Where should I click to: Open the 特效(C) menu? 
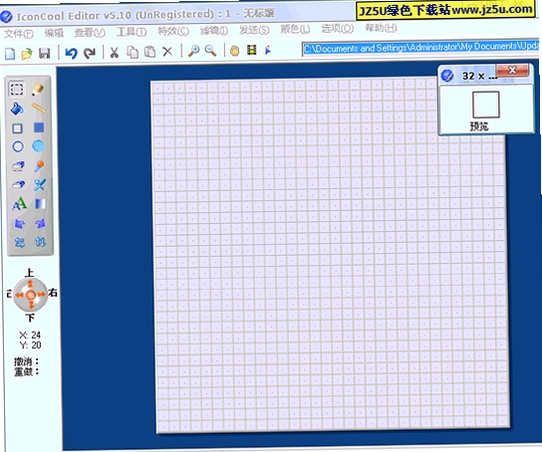coord(173,31)
